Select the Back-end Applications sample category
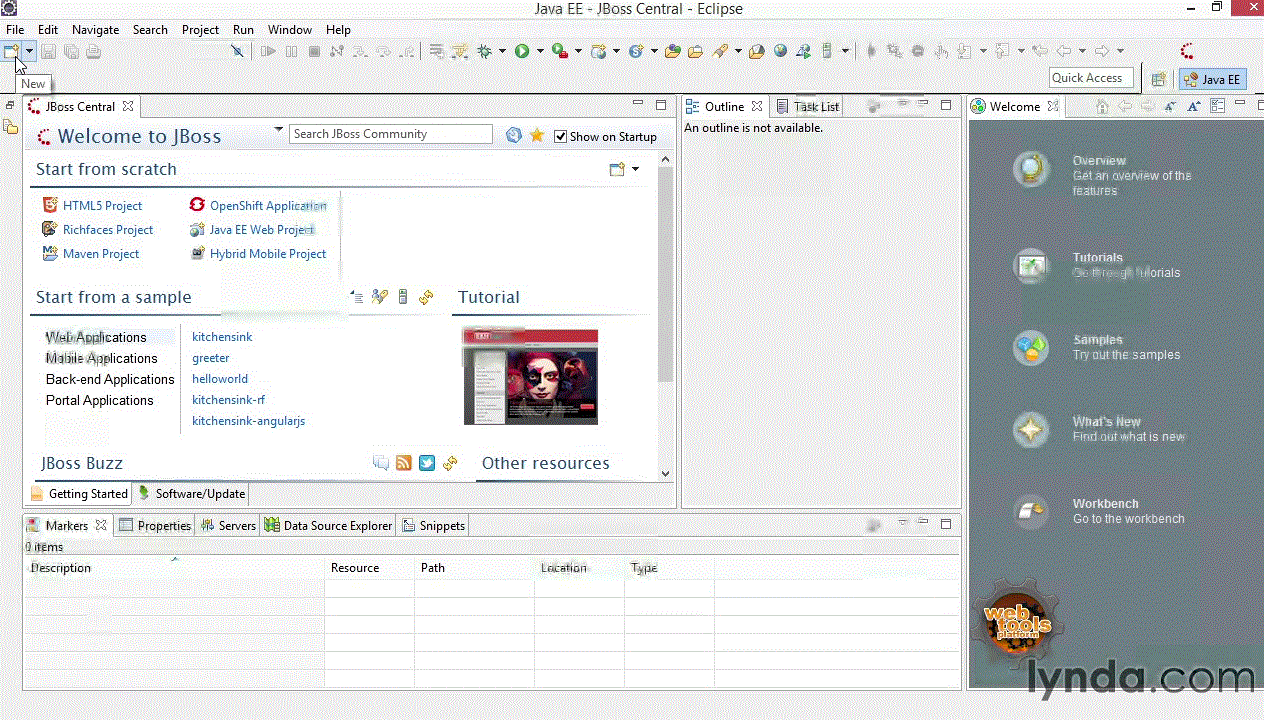 (x=110, y=379)
